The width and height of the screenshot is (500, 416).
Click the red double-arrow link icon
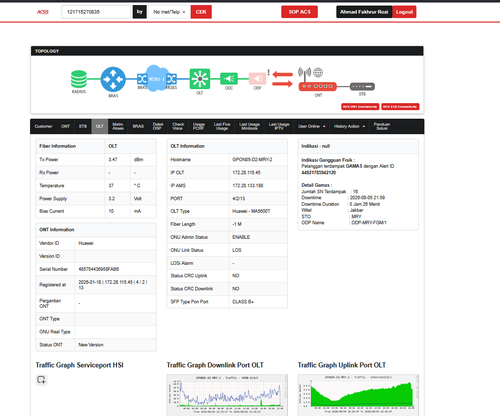(282, 79)
